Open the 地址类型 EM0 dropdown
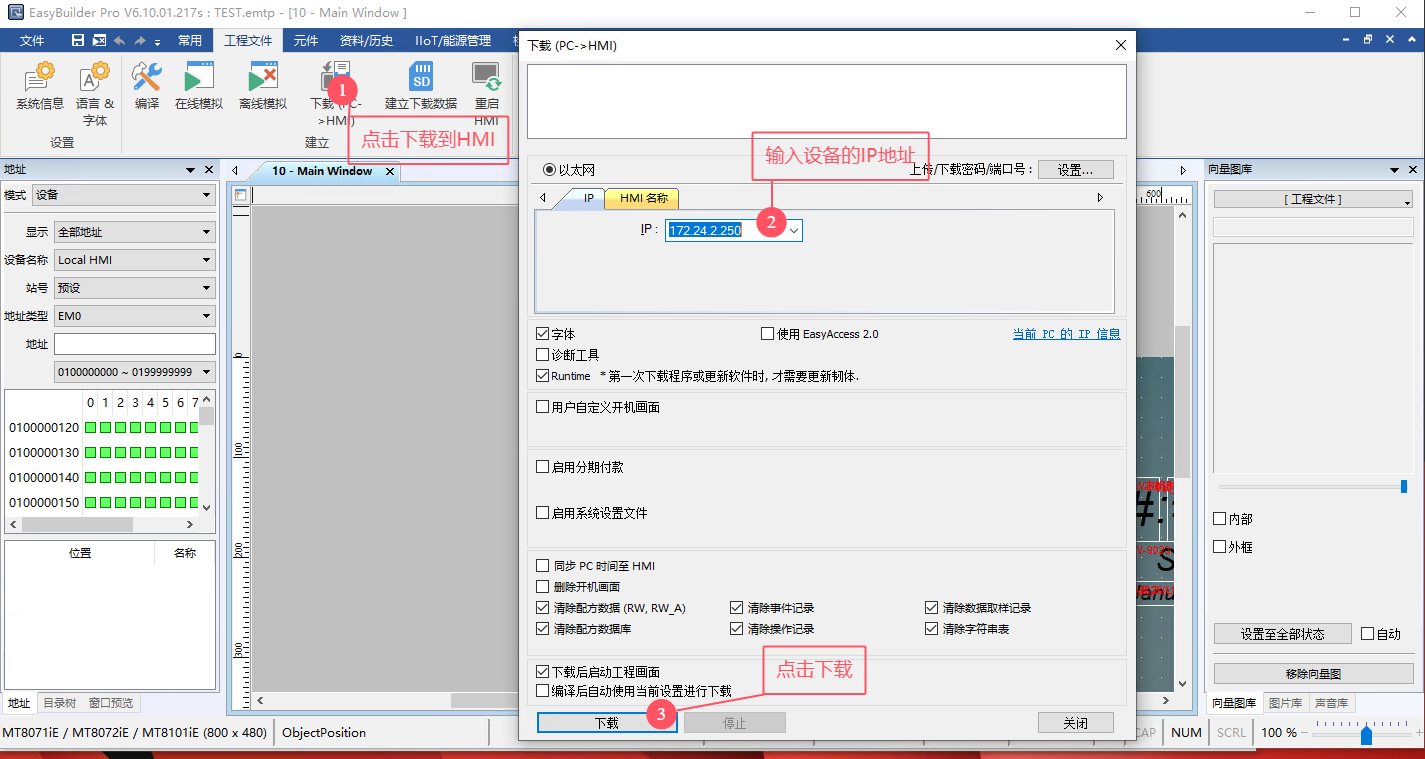 (135, 316)
